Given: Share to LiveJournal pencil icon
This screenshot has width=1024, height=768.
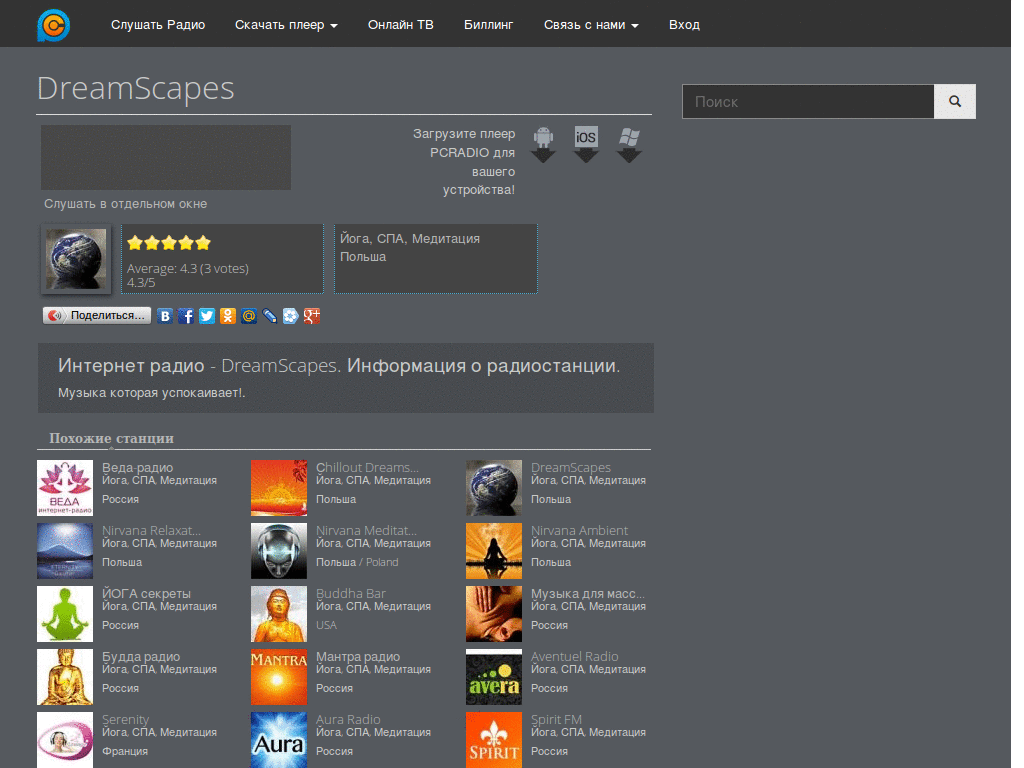Looking at the screenshot, I should click(x=270, y=316).
